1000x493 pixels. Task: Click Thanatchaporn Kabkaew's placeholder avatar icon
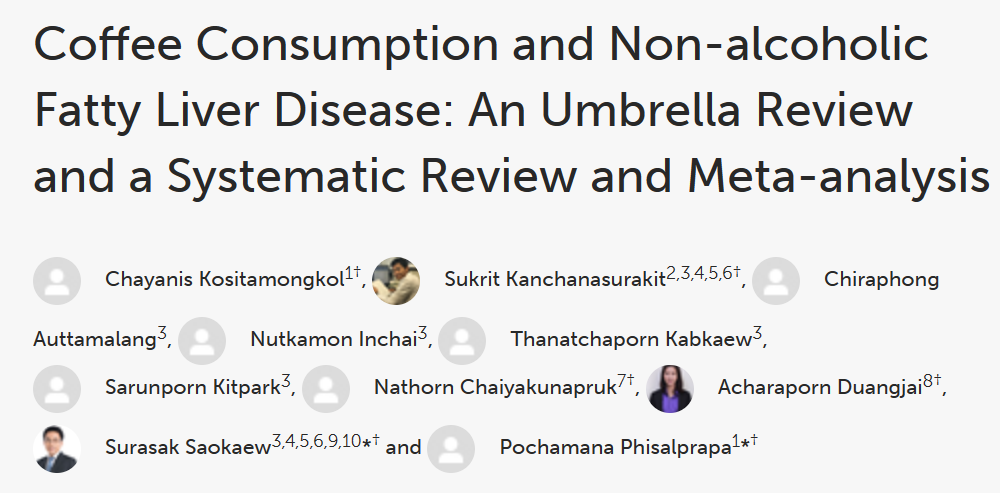(462, 339)
